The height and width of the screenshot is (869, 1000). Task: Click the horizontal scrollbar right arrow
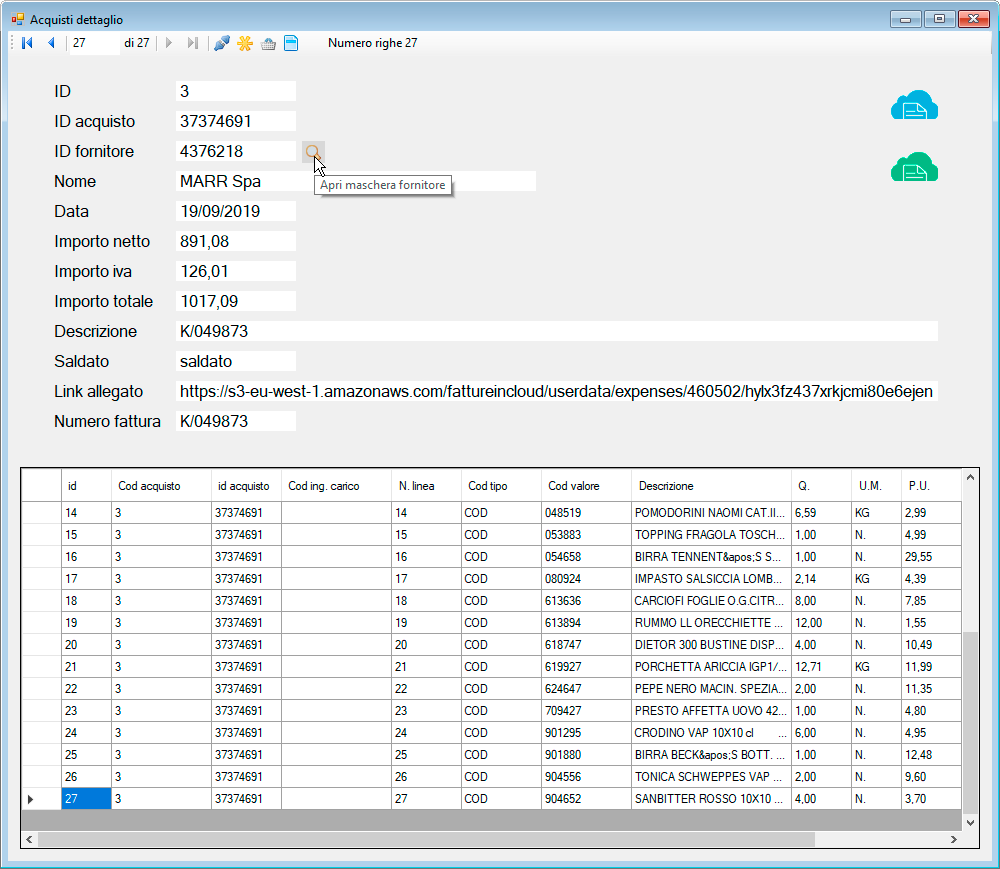953,840
